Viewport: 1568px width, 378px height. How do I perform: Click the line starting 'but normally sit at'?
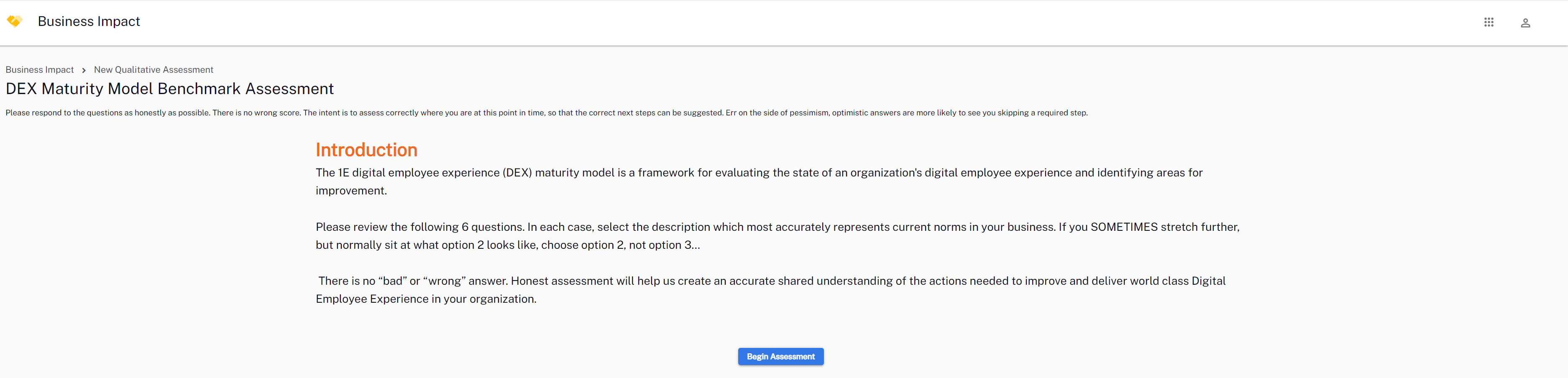507,245
